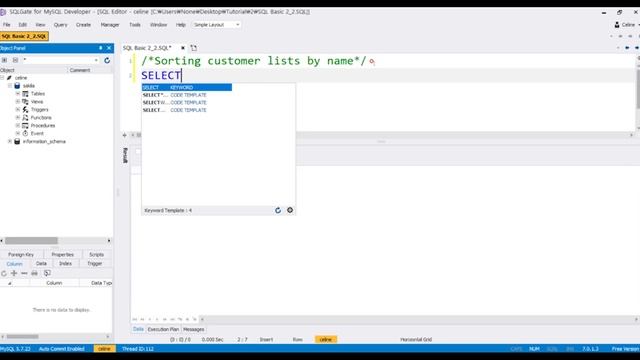The height and width of the screenshot is (360, 640).
Task: Open the Create menu
Action: [x=83, y=25]
